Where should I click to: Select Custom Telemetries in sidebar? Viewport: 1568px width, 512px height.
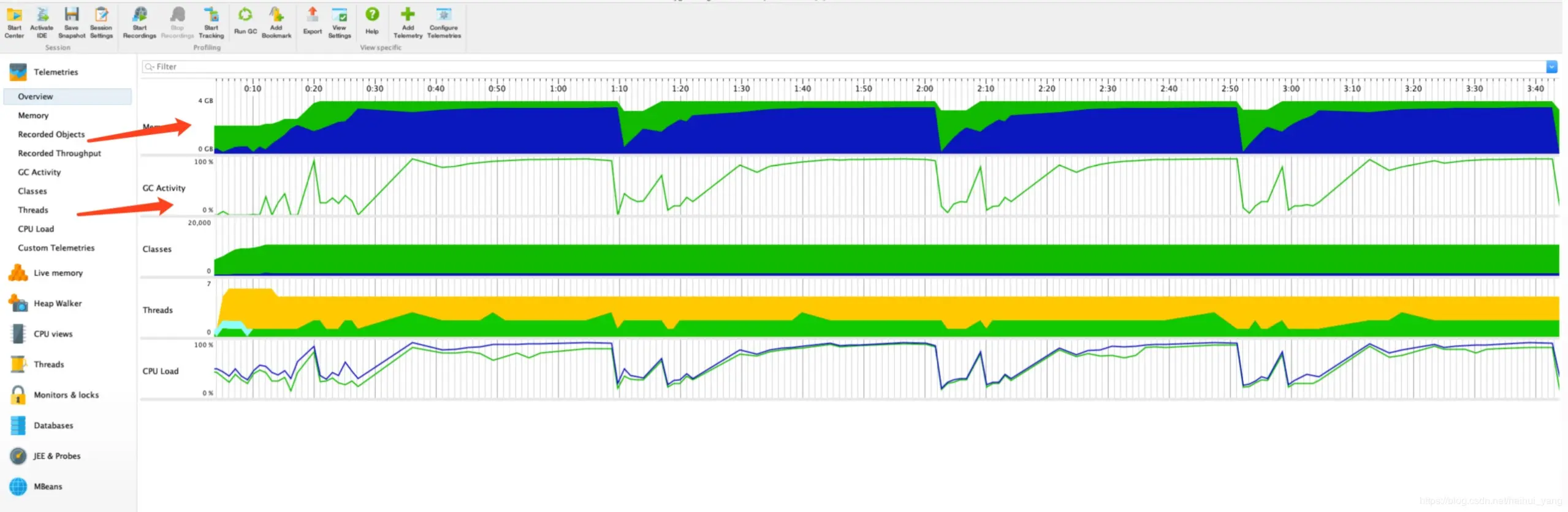(x=56, y=249)
